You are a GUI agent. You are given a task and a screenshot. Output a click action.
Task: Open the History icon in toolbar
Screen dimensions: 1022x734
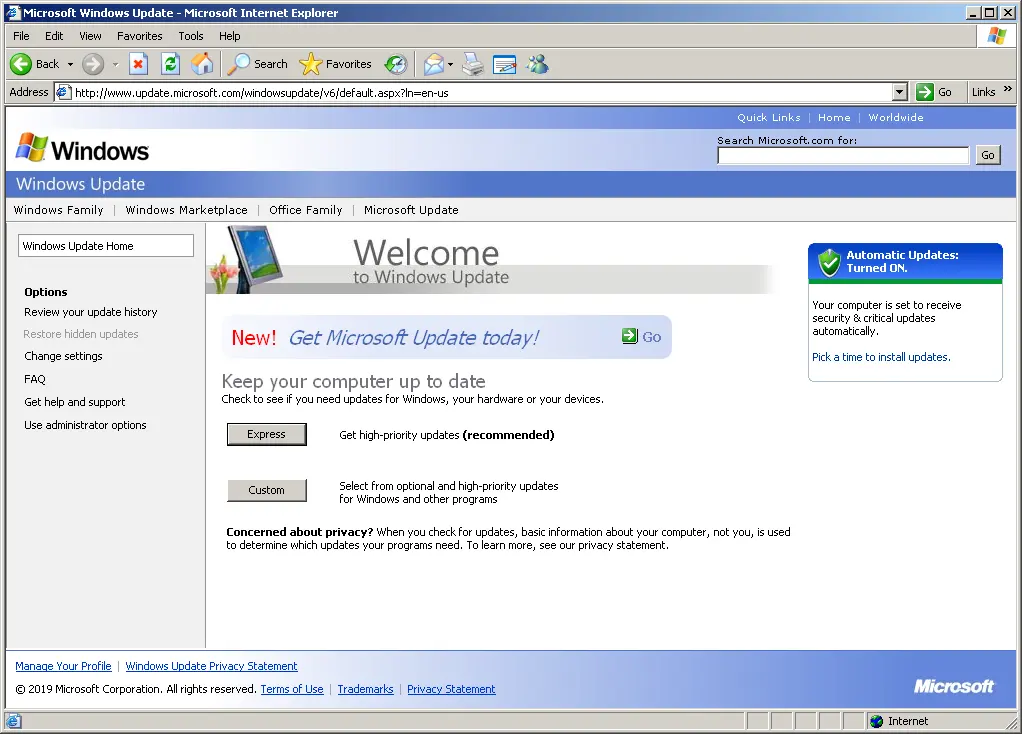tap(396, 64)
